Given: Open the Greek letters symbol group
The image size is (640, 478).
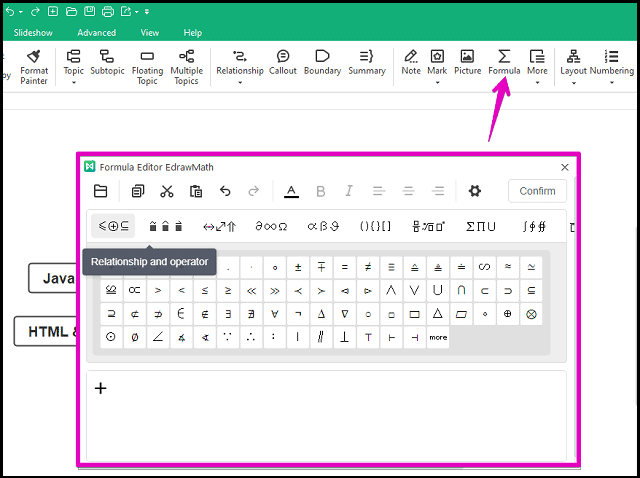Looking at the screenshot, I should [x=323, y=226].
